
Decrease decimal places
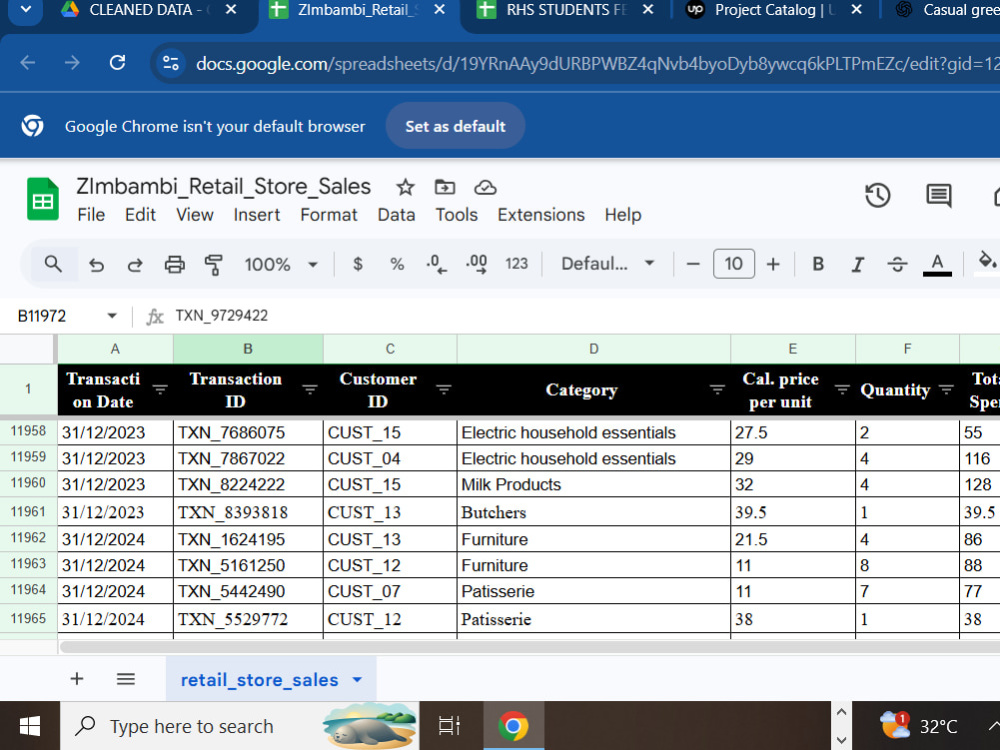coord(436,264)
